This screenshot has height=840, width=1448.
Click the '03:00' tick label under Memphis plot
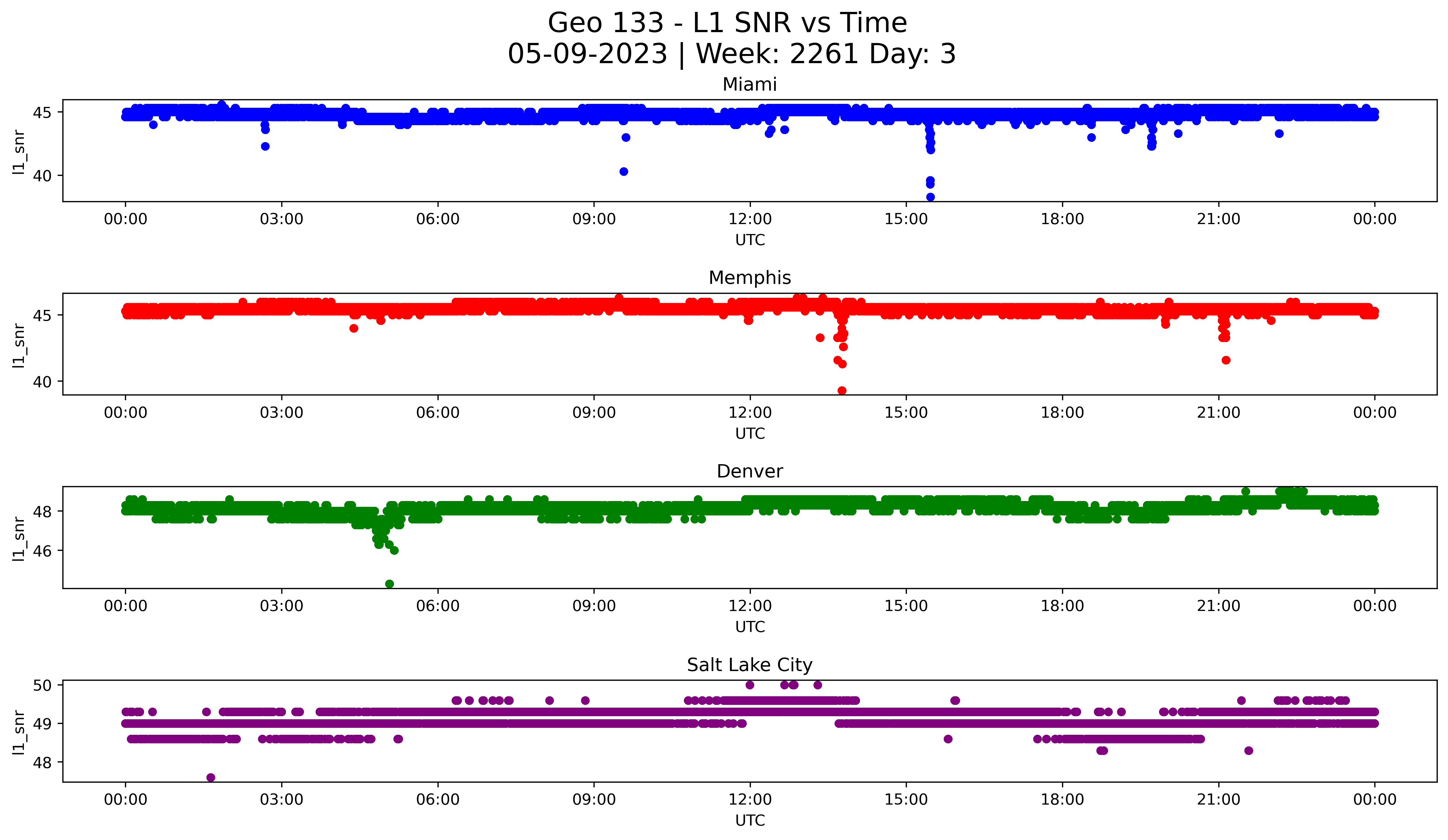282,413
